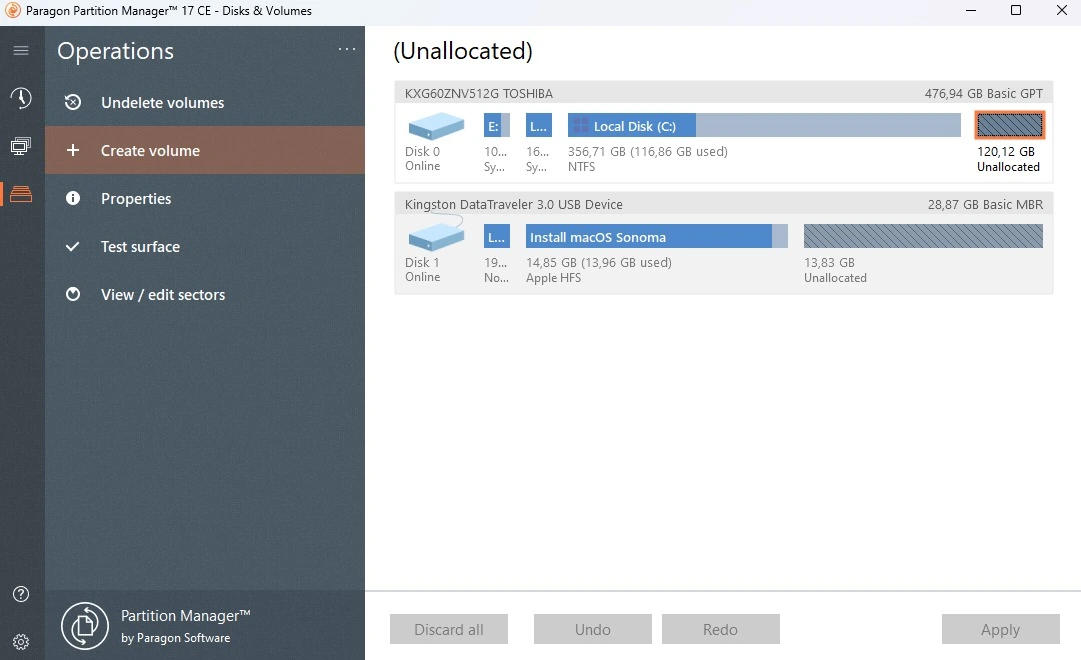The image size is (1081, 660).
Task: Click the NTFS file system label
Action: pyautogui.click(x=581, y=167)
